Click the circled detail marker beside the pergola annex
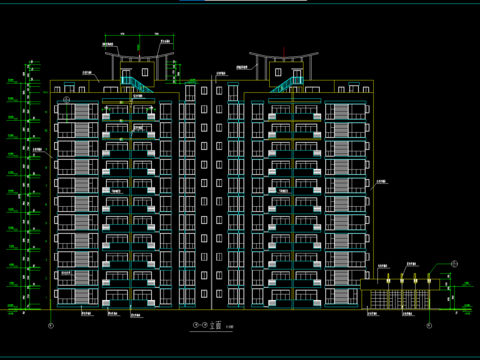Screen dimensions: 480x360 454,264
